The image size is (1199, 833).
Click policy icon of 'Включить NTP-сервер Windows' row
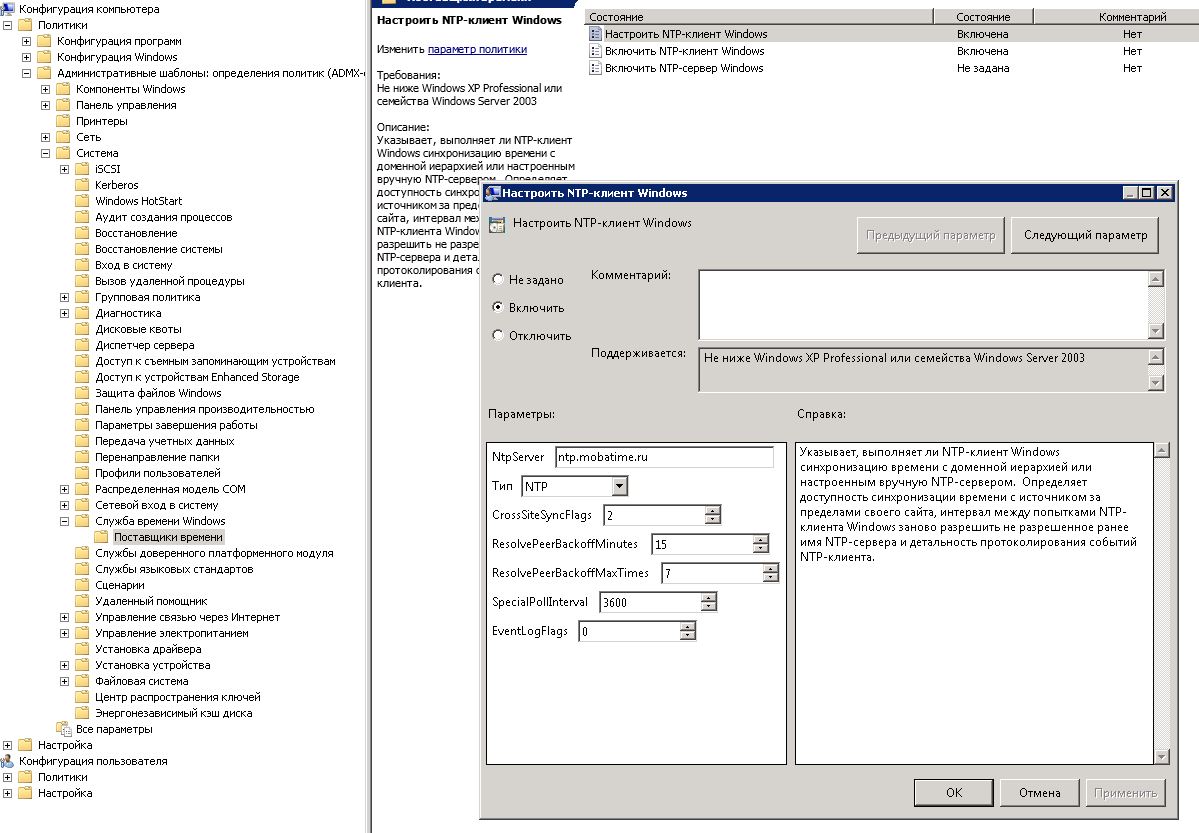595,68
